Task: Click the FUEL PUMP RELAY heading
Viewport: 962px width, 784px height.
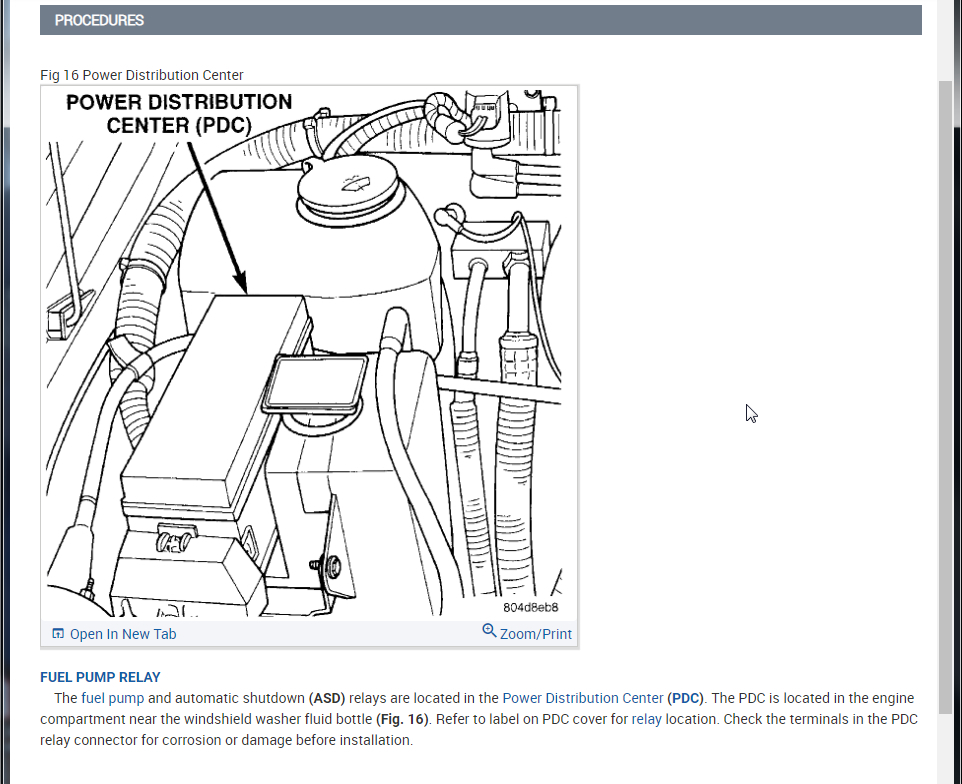Action: click(x=100, y=677)
